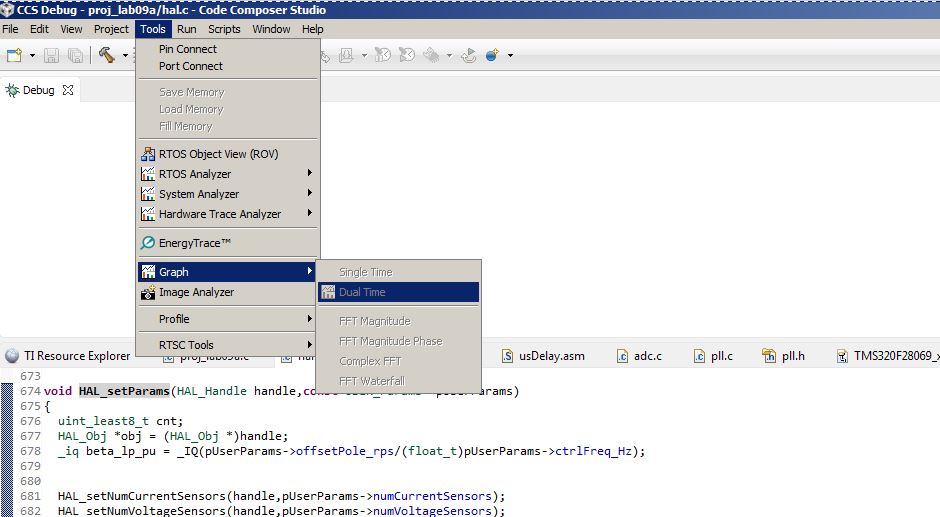940x517 pixels.
Task: Open the File menu
Action: pyautogui.click(x=10, y=29)
